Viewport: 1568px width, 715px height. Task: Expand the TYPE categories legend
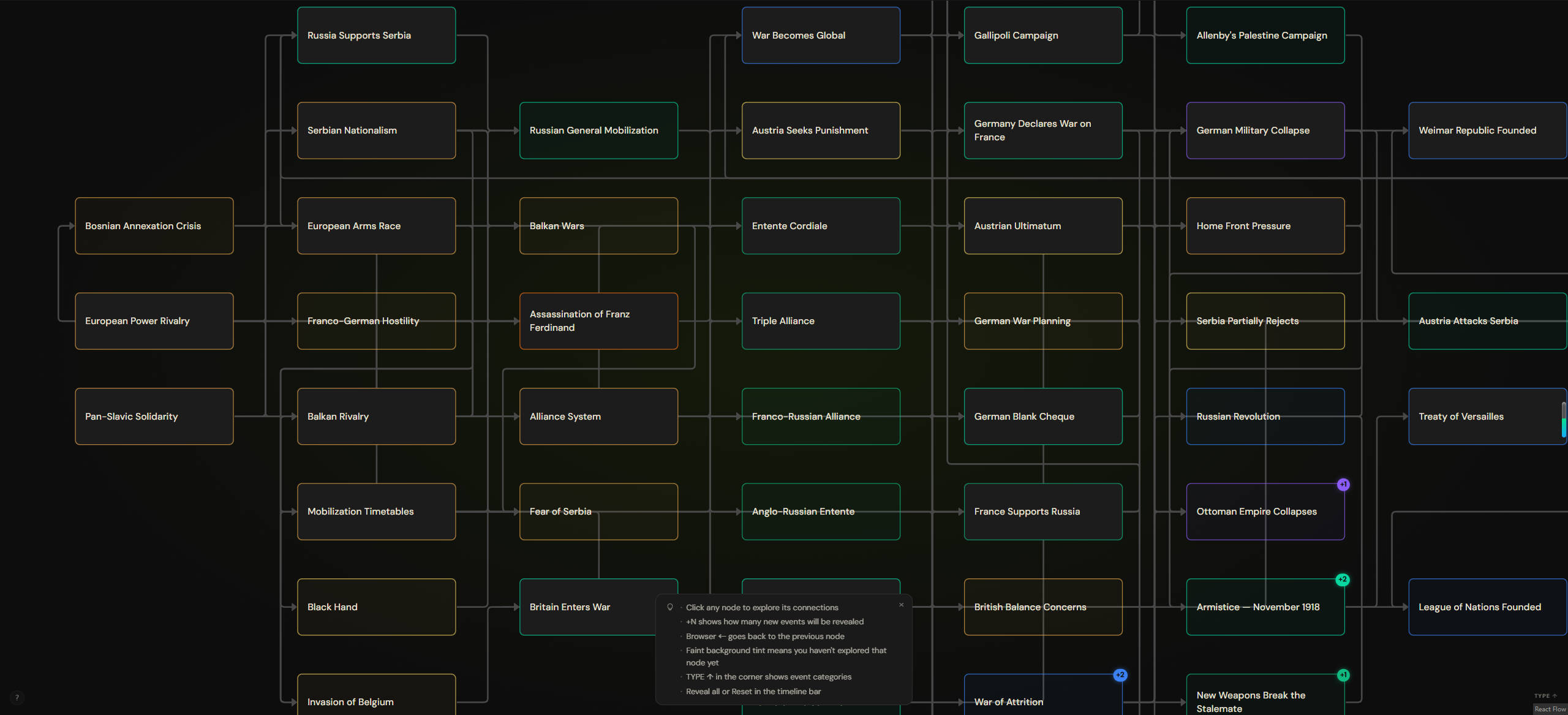(x=1545, y=695)
